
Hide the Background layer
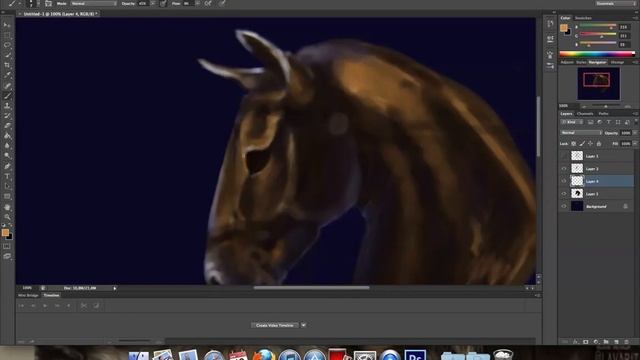pos(564,206)
